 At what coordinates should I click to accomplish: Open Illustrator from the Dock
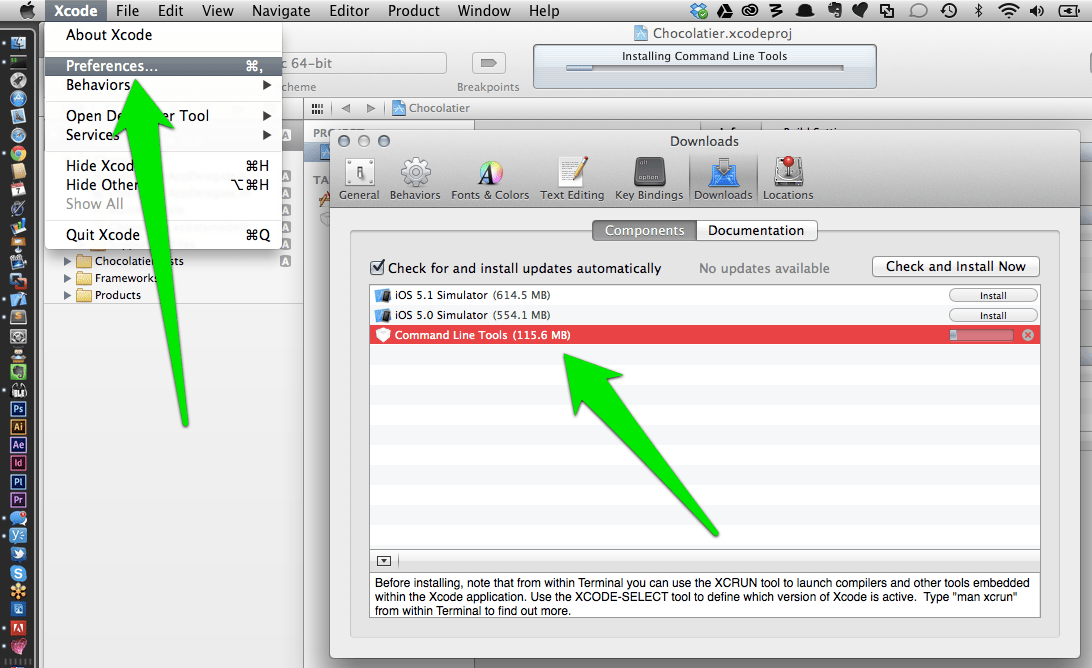click(18, 427)
